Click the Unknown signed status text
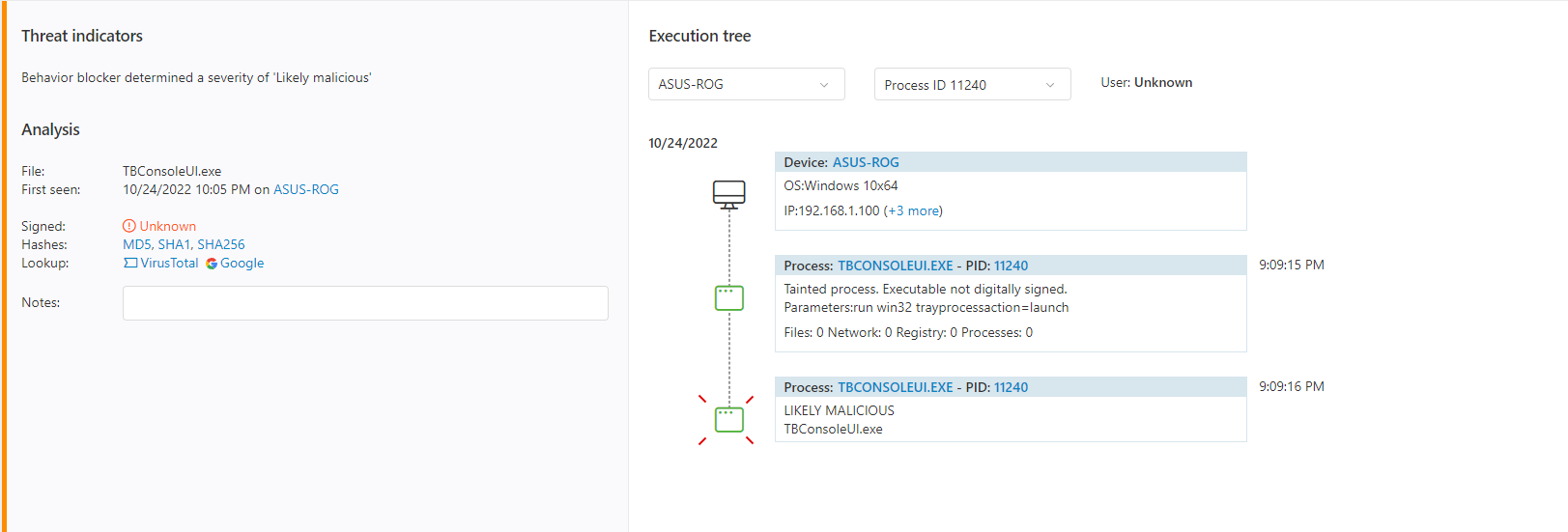Image resolution: width=1568 pixels, height=532 pixels. click(168, 226)
